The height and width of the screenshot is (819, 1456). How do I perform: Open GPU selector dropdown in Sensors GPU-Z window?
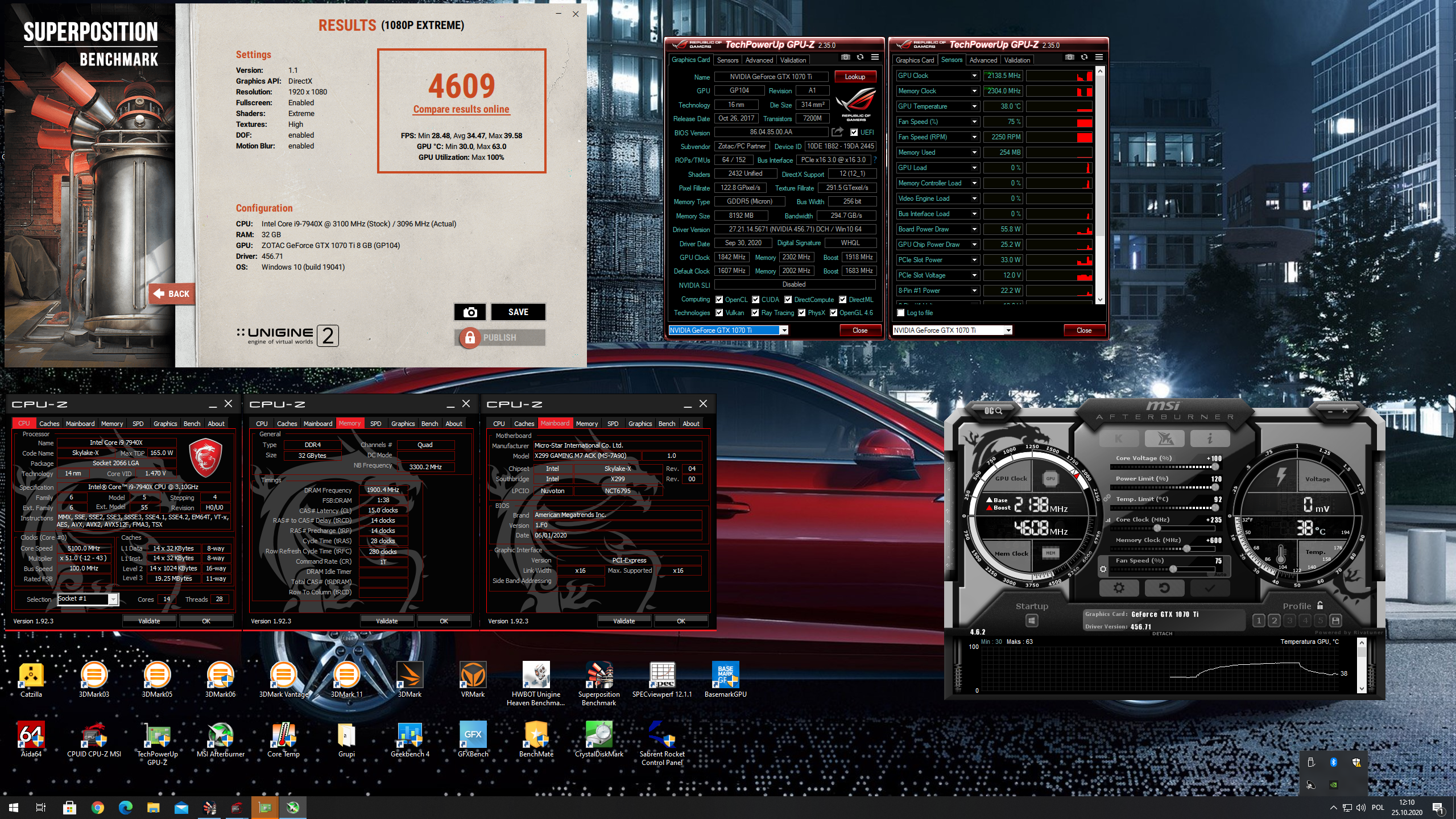coord(1008,330)
